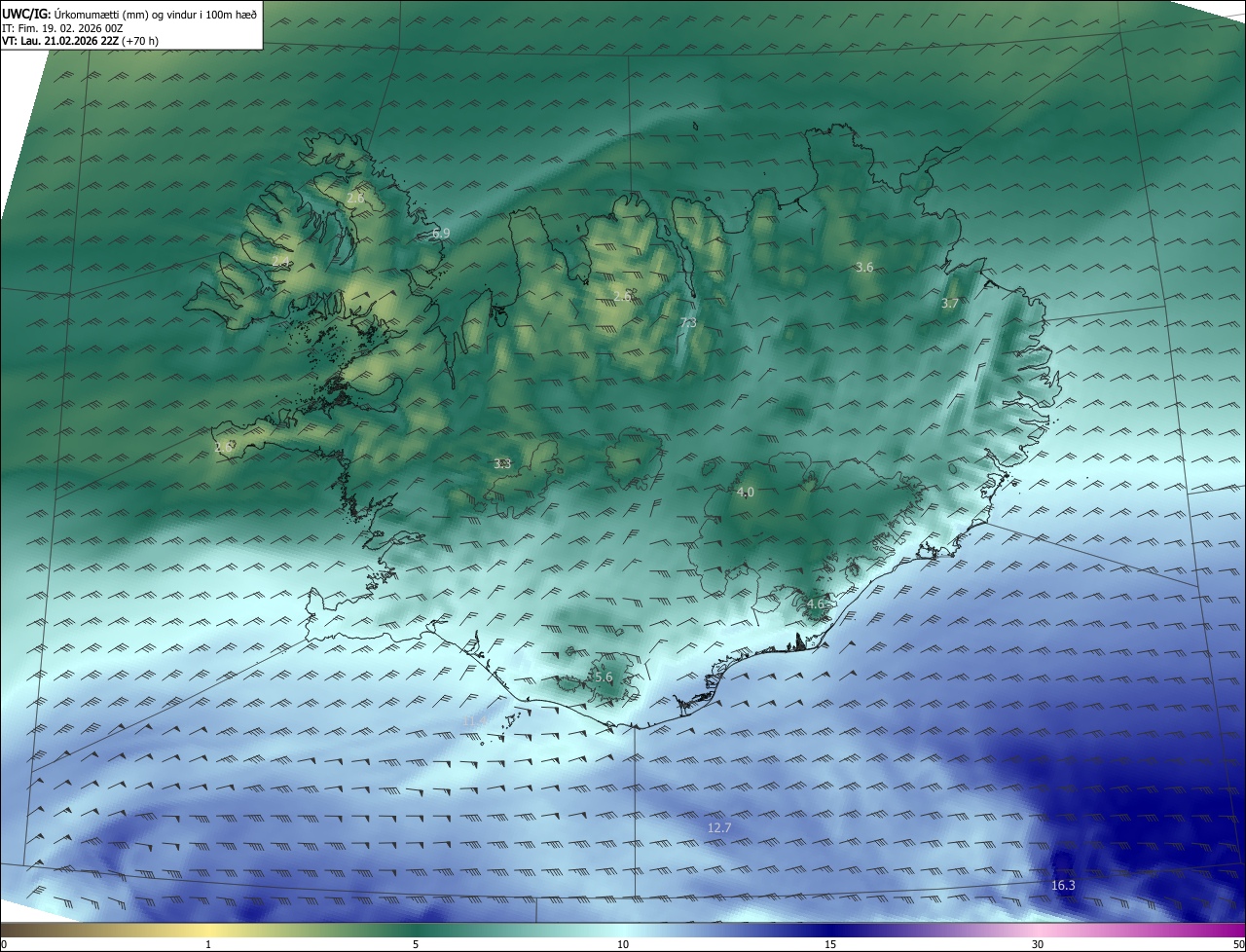Select the 11.4 value near the southwest coast
Image resolution: width=1246 pixels, height=952 pixels.
[x=474, y=720]
